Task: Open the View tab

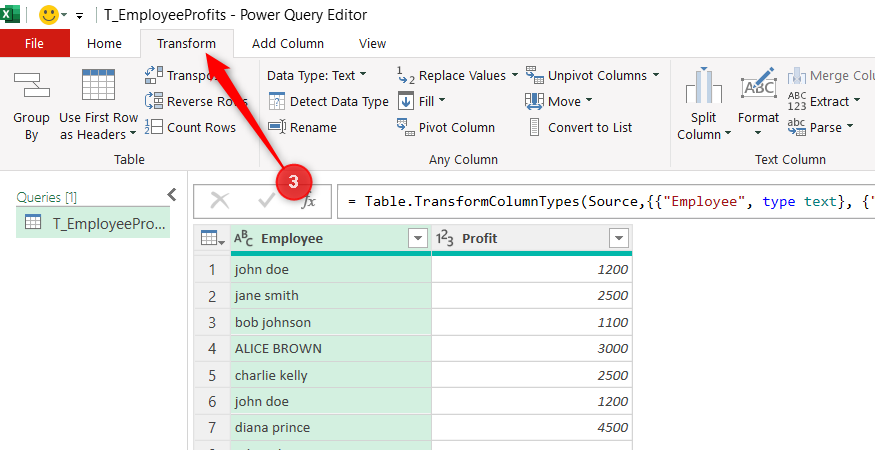Action: [x=372, y=44]
